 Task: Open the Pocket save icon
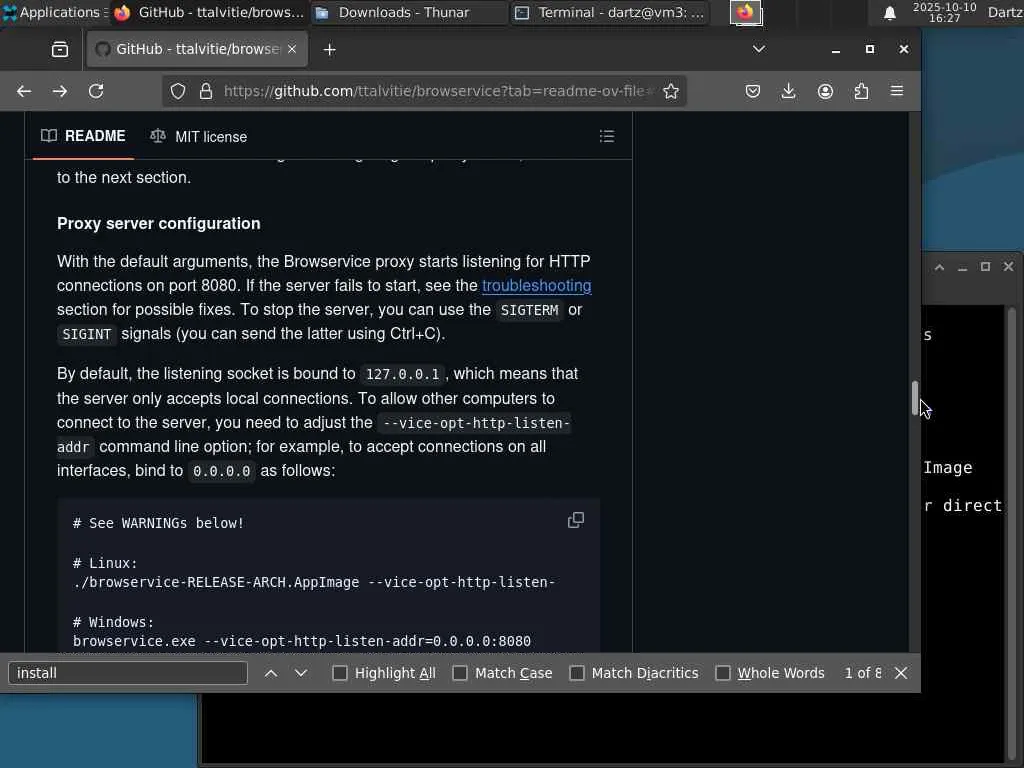tap(753, 91)
